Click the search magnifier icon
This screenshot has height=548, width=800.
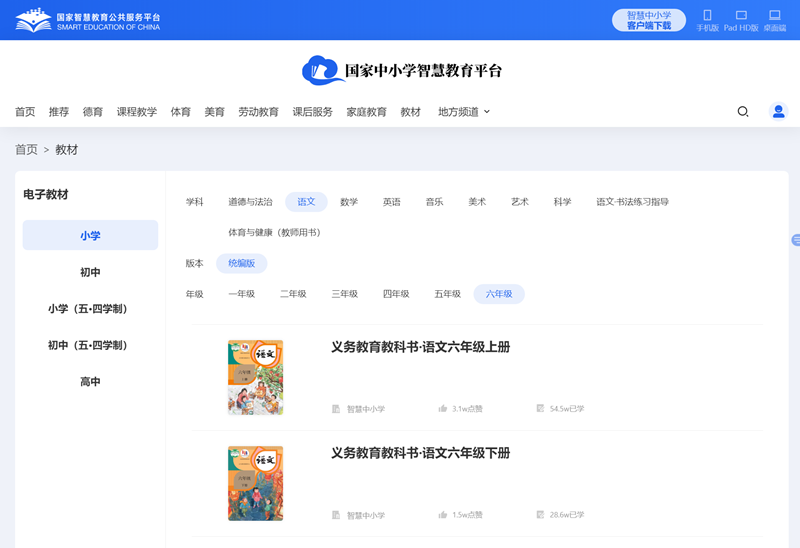[743, 111]
